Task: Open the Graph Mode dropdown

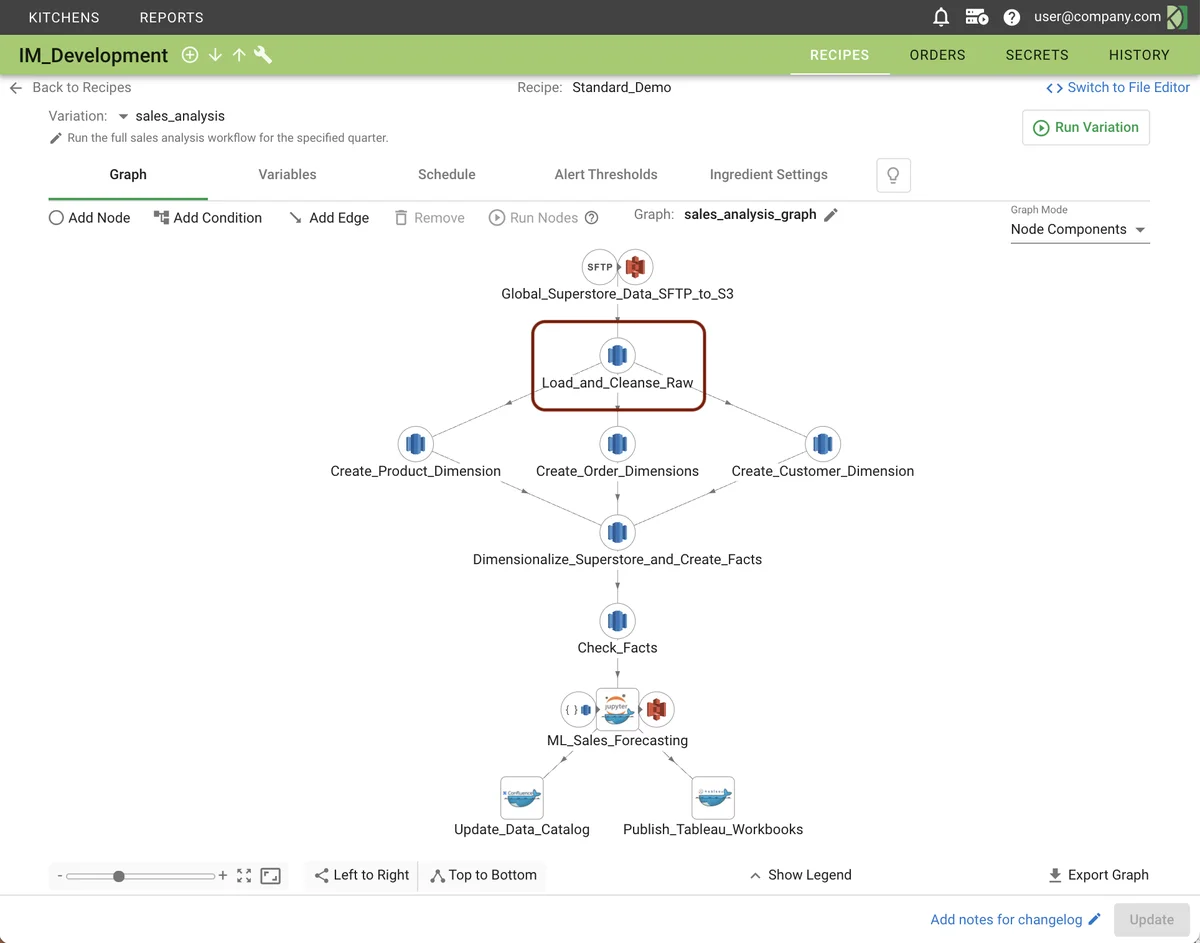Action: tap(1079, 230)
